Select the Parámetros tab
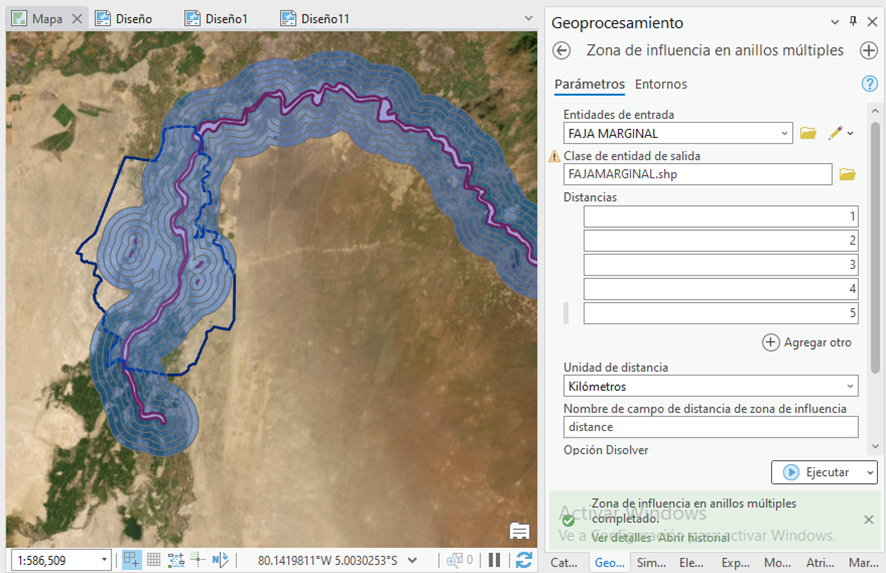886x573 pixels. 589,84
